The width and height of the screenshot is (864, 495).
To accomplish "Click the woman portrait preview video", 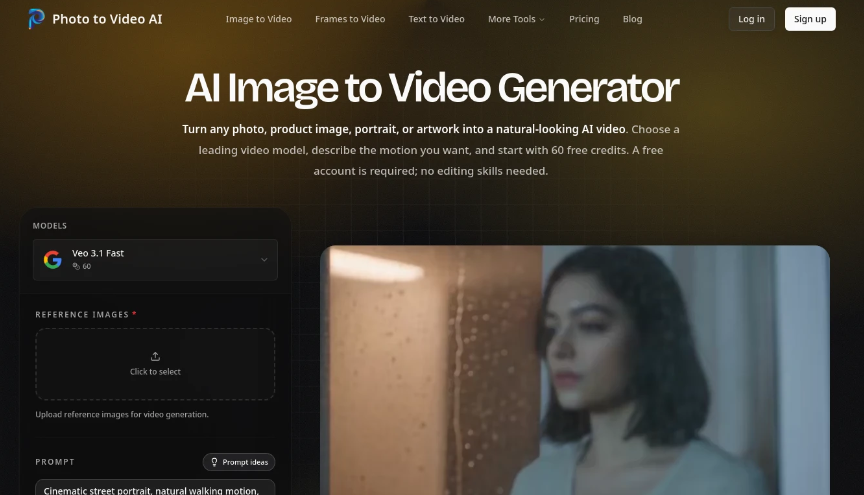I will (x=575, y=370).
